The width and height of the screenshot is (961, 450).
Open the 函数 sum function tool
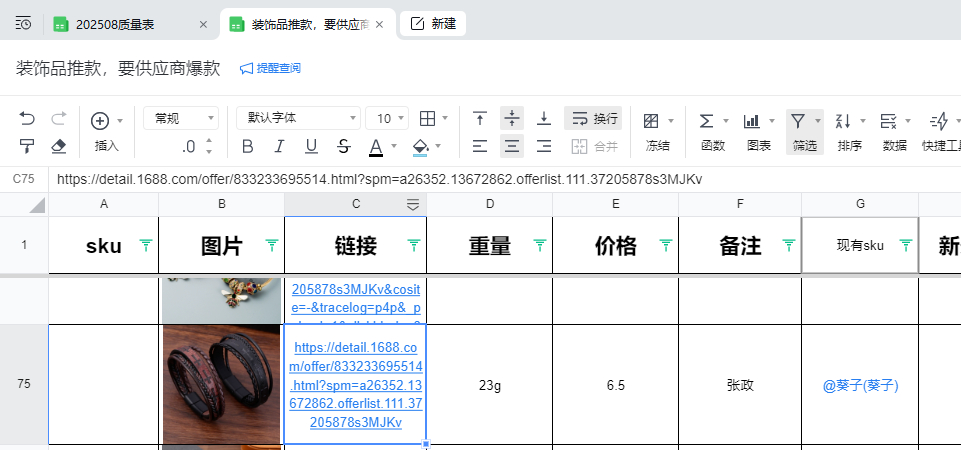coord(706,121)
